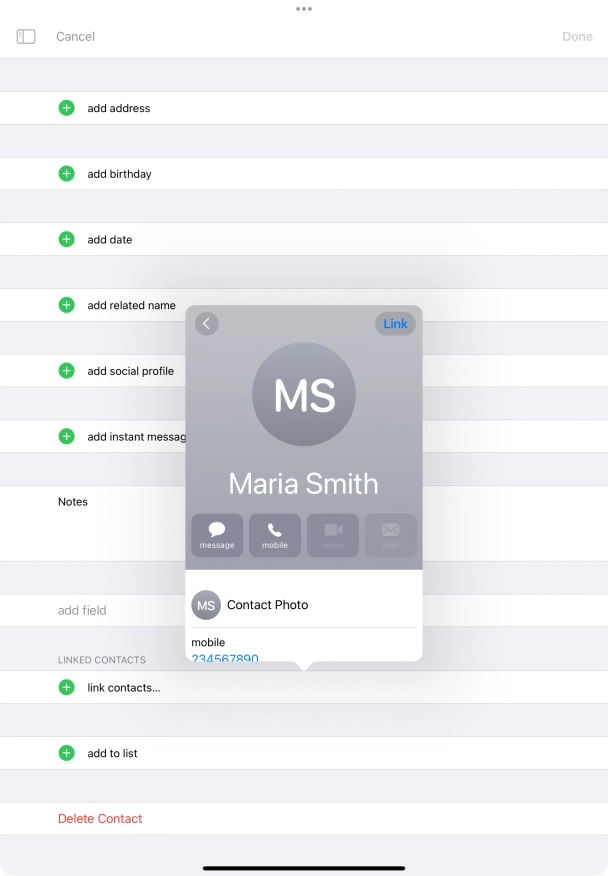Tap the green plus beside add date
The image size is (608, 876).
point(66,240)
